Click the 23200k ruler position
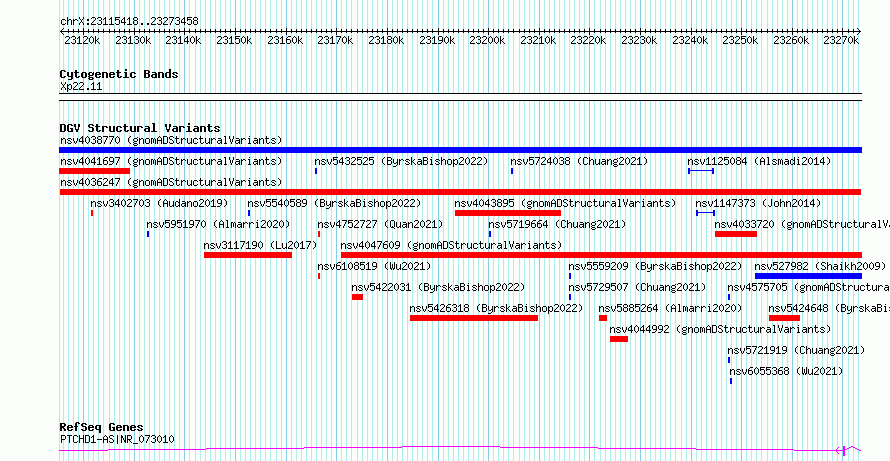Screen dimensions: 890x461 click(x=487, y=40)
